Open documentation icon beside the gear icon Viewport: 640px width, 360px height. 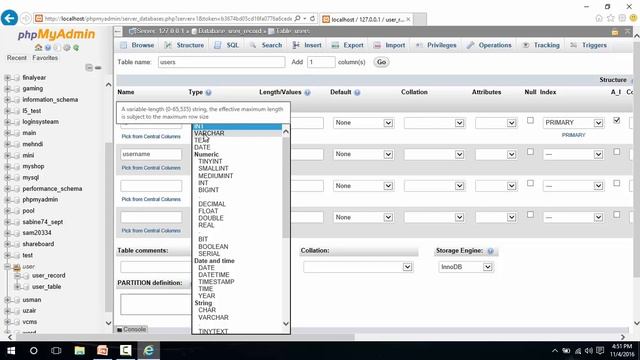click(x=57, y=47)
